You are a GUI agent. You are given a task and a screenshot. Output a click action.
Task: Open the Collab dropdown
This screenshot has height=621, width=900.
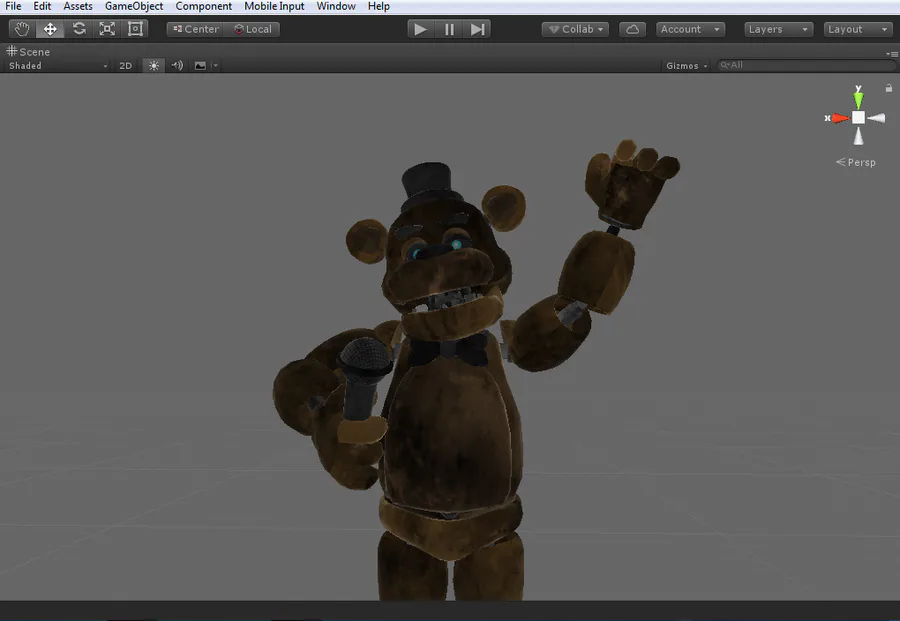point(575,29)
